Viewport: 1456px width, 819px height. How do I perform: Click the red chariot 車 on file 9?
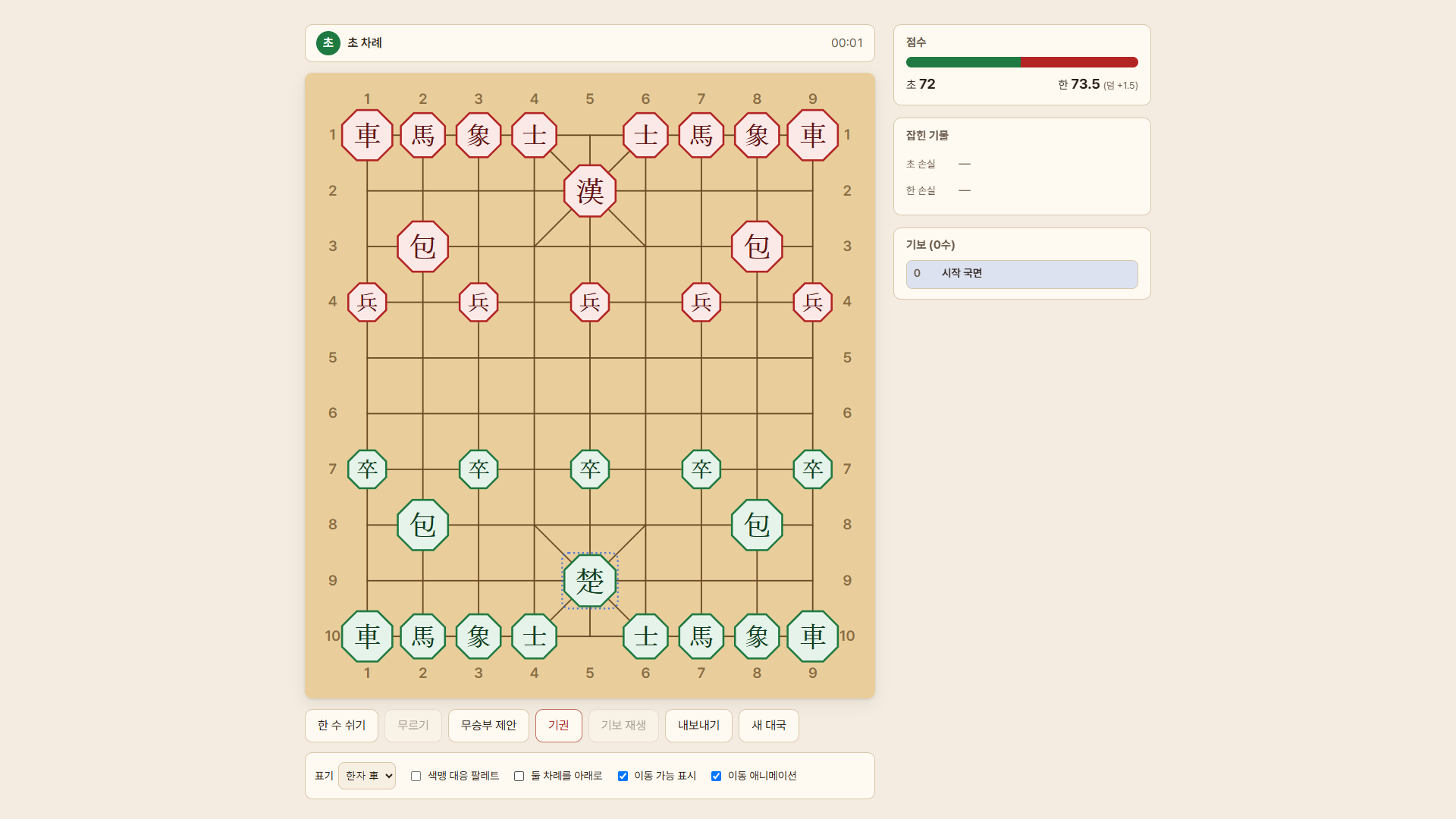(x=813, y=135)
